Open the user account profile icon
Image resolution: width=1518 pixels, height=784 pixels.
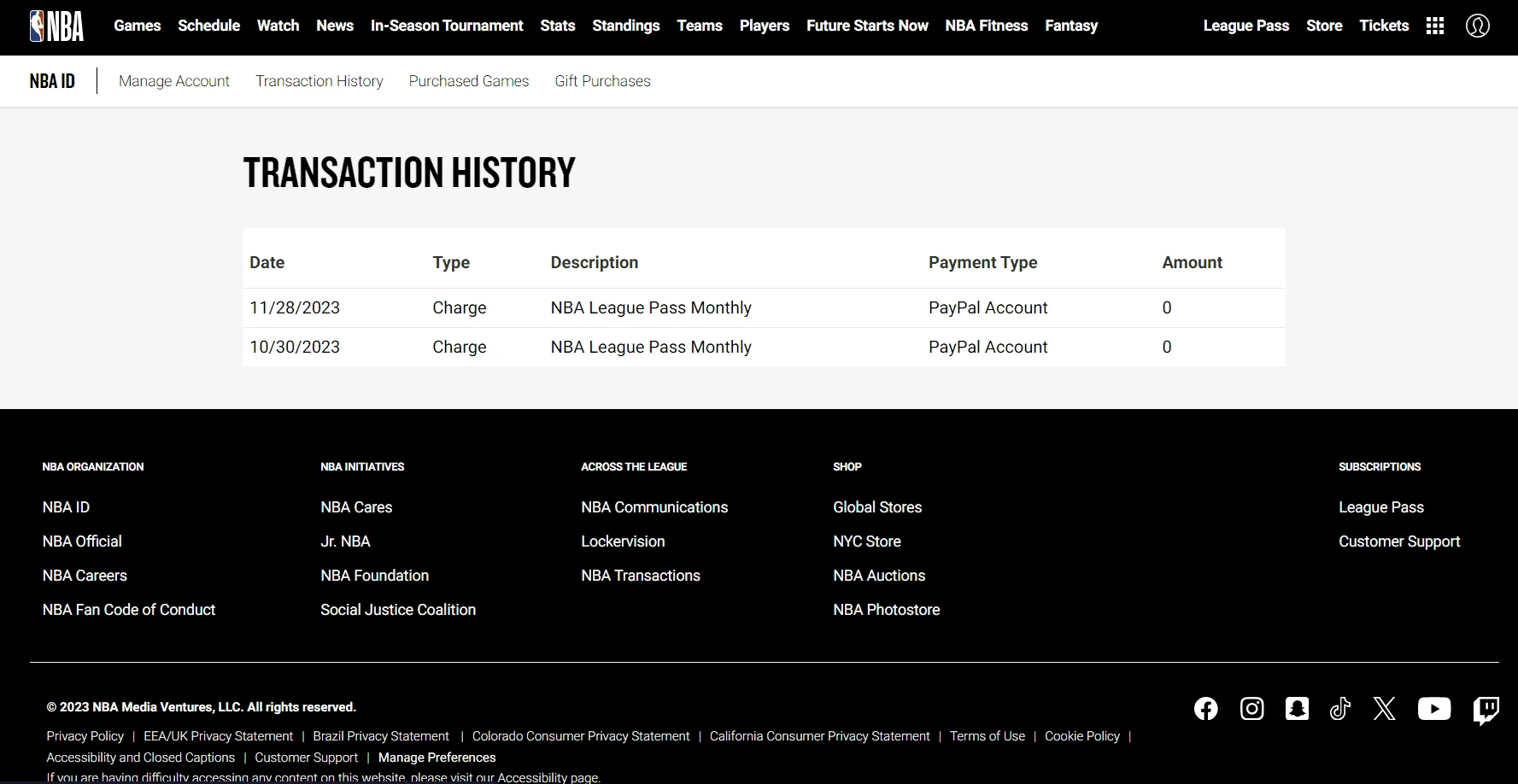[x=1478, y=26]
